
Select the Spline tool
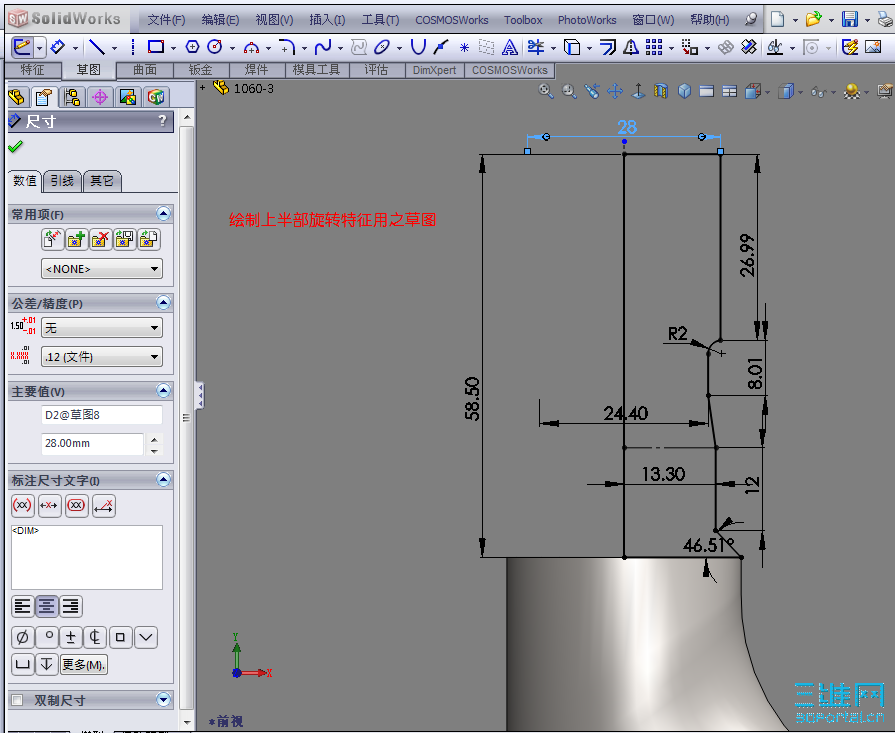[323, 47]
